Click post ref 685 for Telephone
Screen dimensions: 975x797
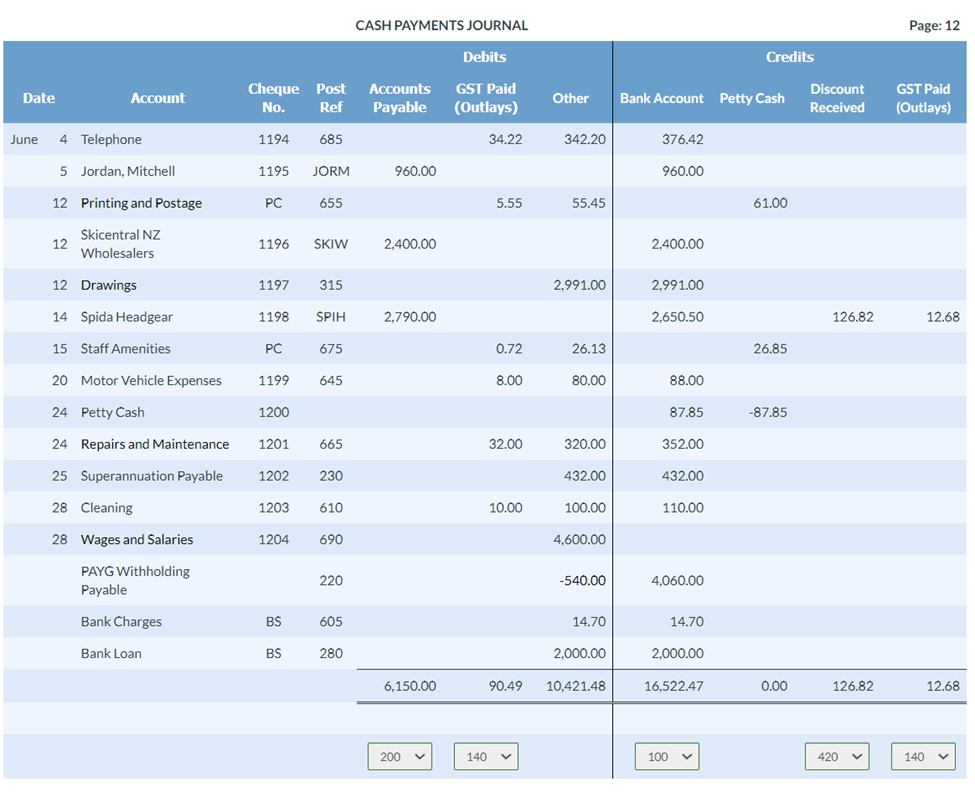pos(331,139)
